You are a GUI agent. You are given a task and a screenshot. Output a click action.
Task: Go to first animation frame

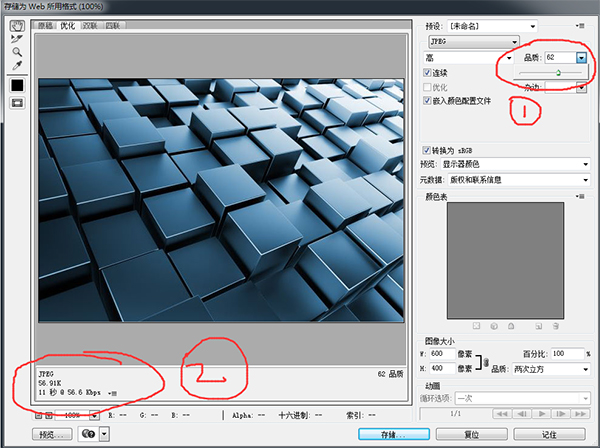pos(502,414)
